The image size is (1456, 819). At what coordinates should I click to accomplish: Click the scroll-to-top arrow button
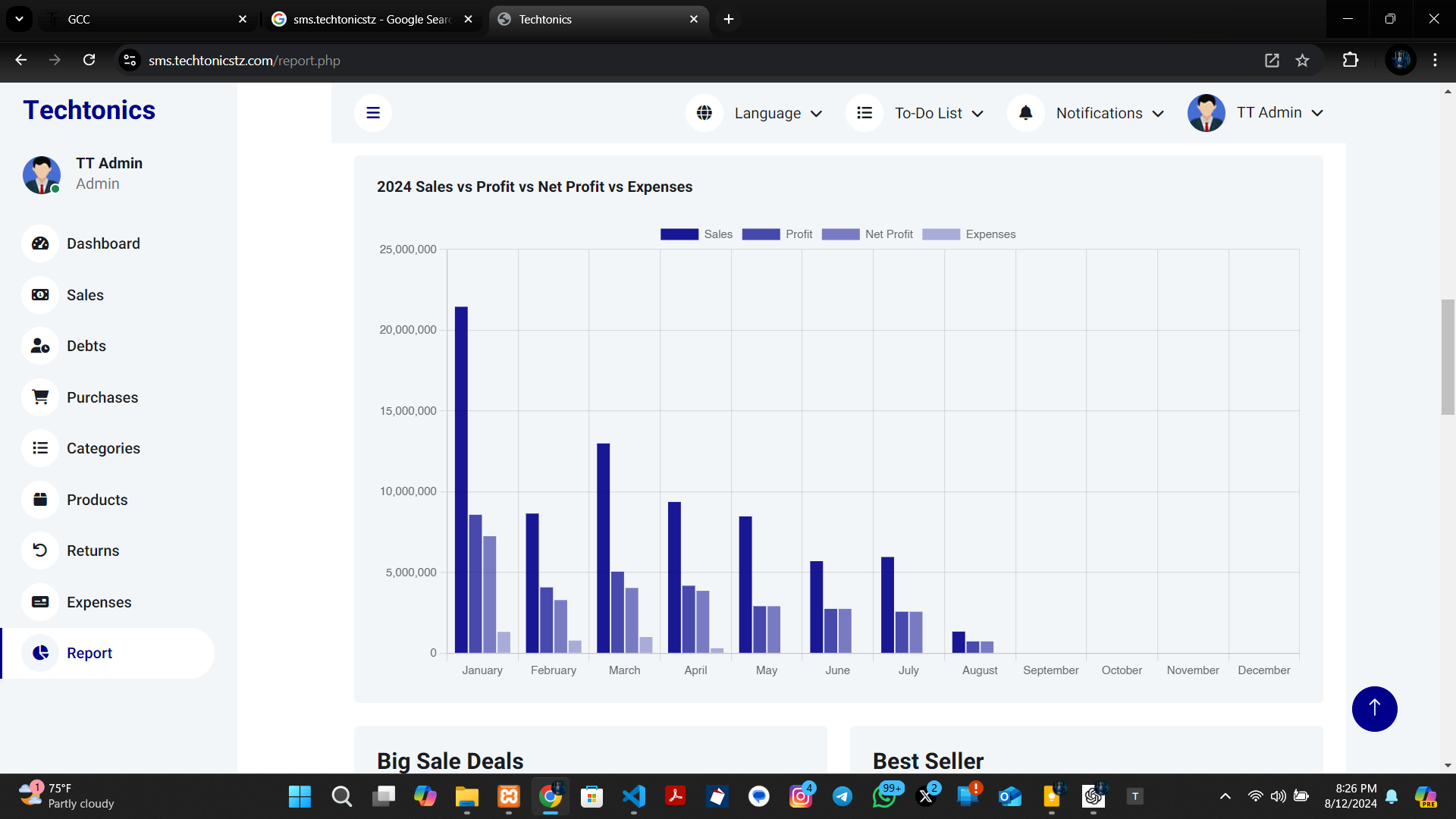pos(1374,708)
